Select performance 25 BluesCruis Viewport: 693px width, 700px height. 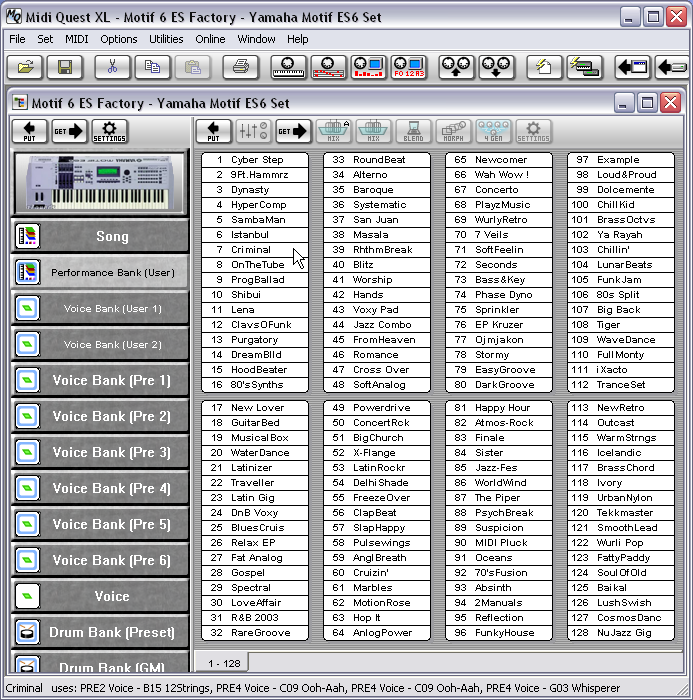[255, 528]
